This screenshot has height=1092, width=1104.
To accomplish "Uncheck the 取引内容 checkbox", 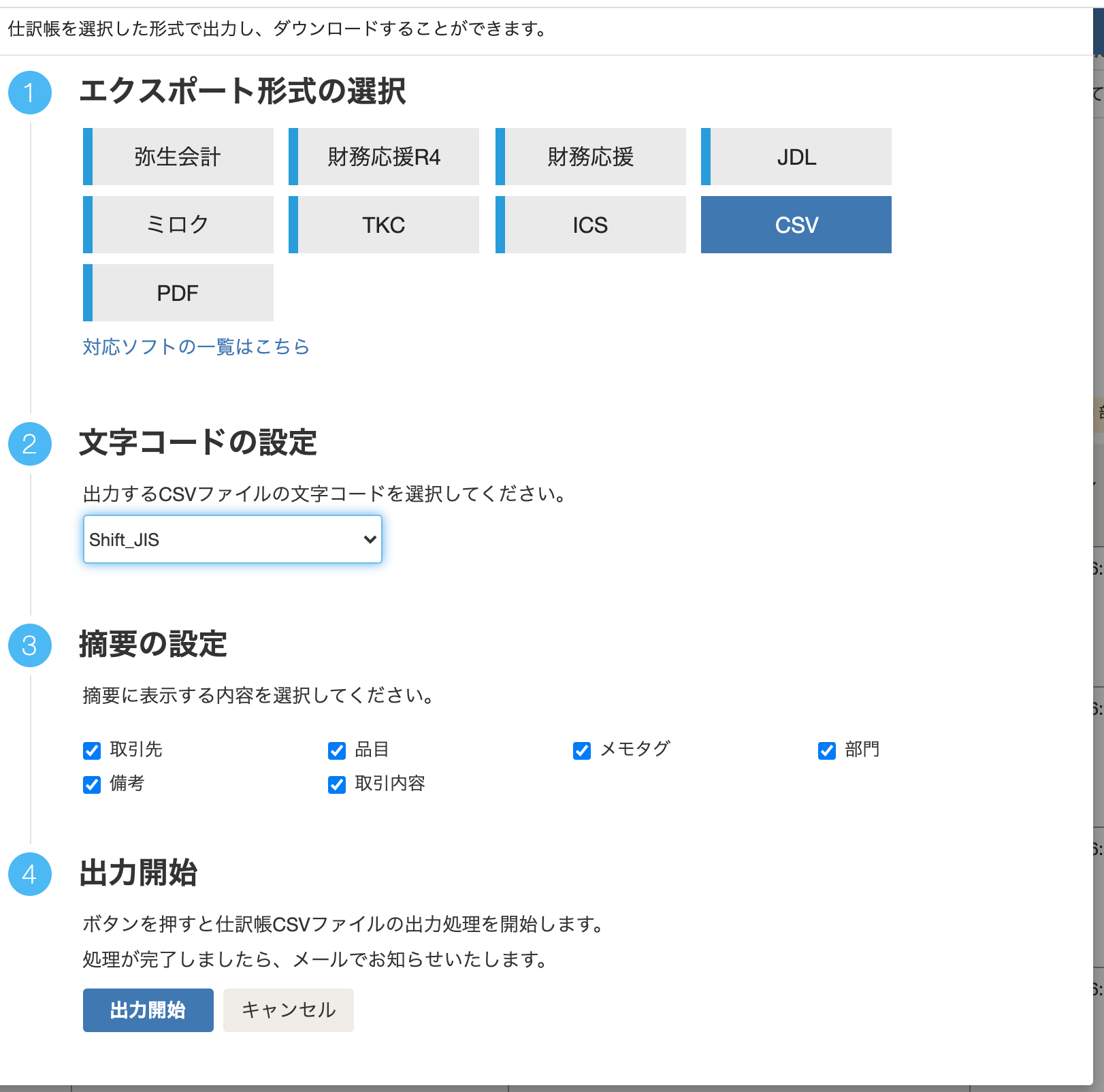I will click(x=337, y=784).
